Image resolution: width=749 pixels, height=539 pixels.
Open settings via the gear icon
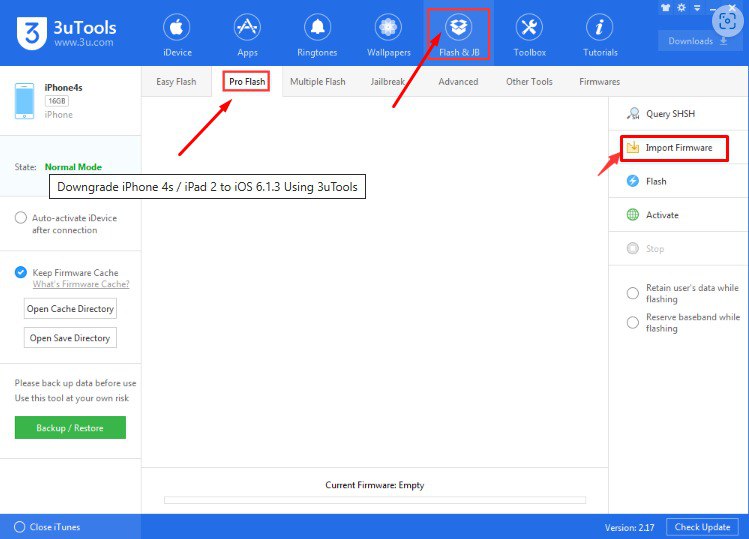tap(682, 8)
